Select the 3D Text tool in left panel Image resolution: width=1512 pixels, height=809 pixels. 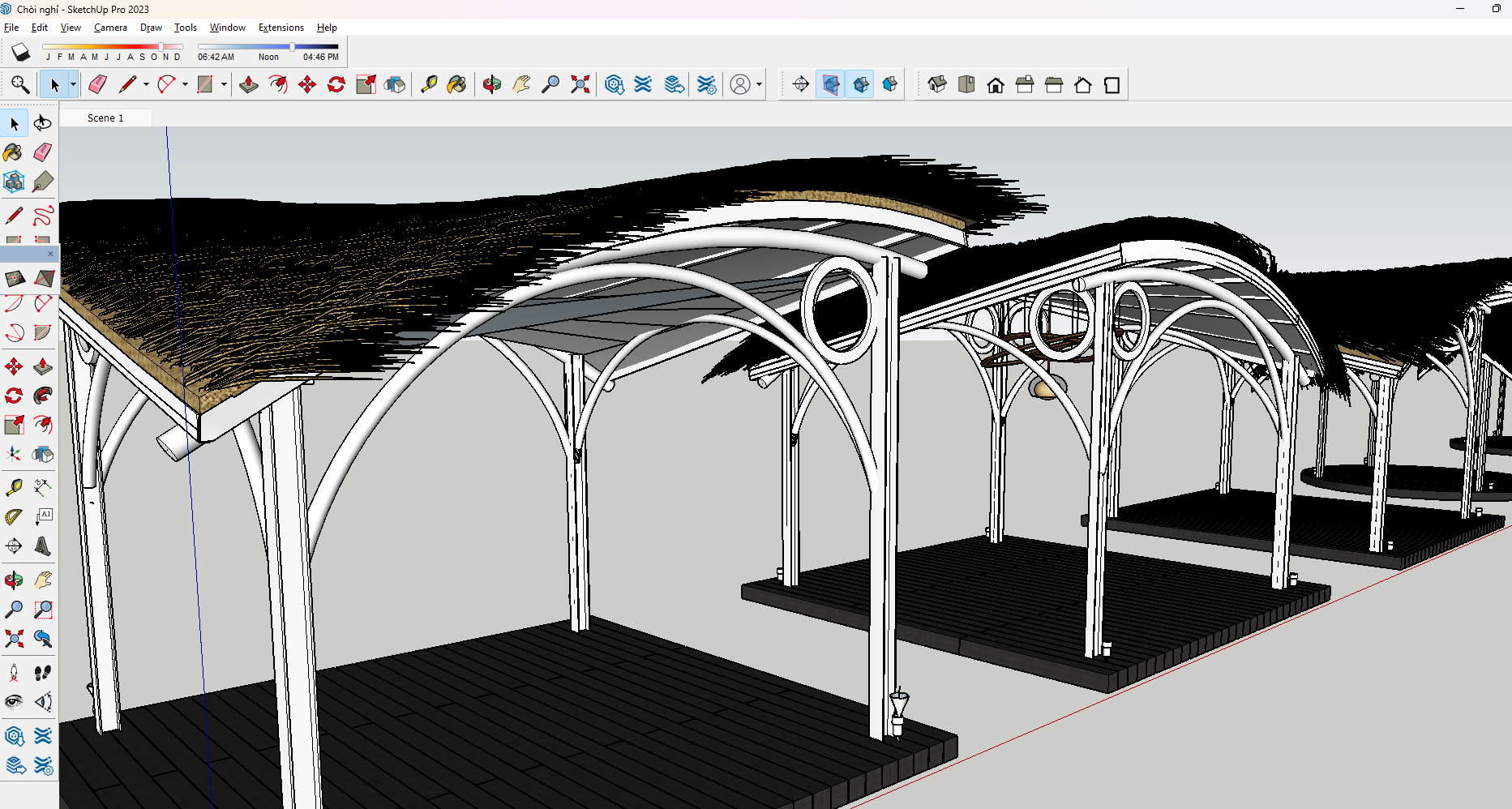tap(43, 546)
